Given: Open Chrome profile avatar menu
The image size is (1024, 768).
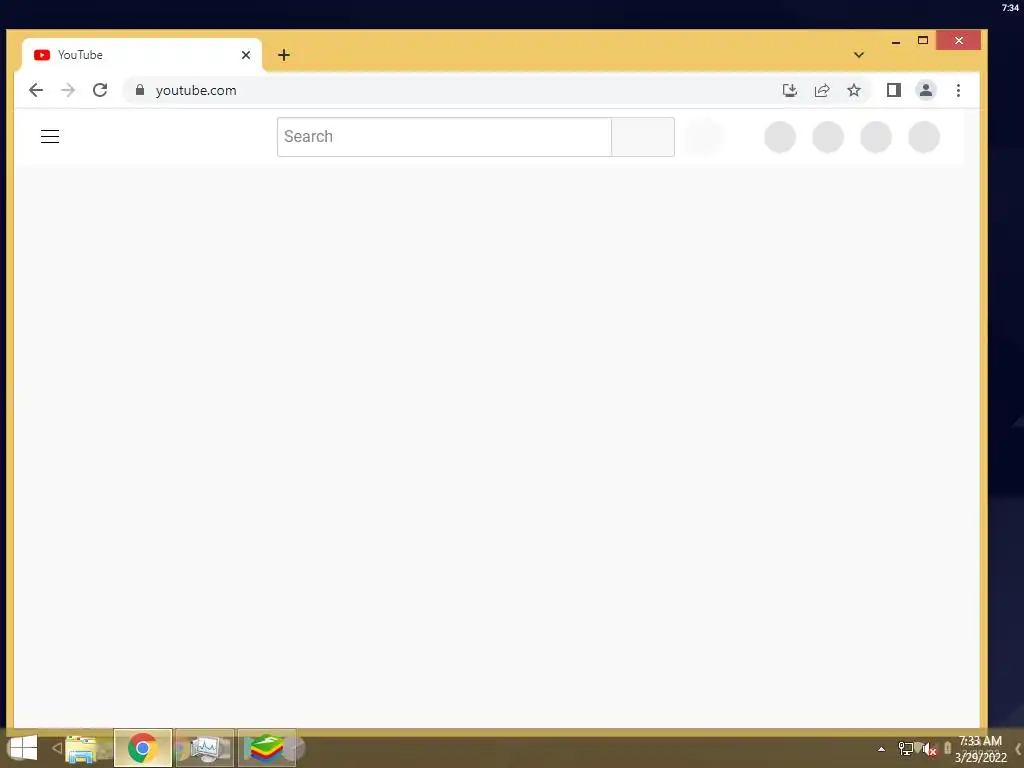Looking at the screenshot, I should (x=925, y=90).
